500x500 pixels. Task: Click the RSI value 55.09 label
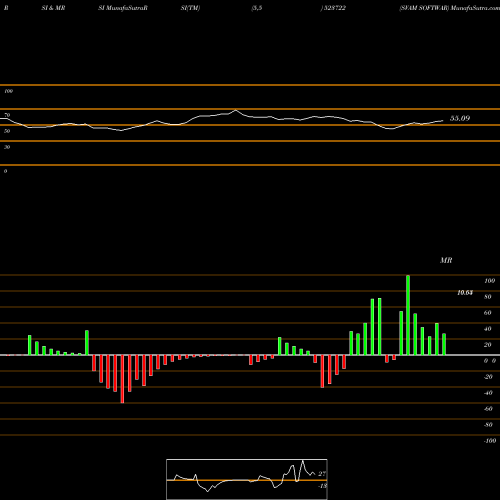pyautogui.click(x=460, y=118)
